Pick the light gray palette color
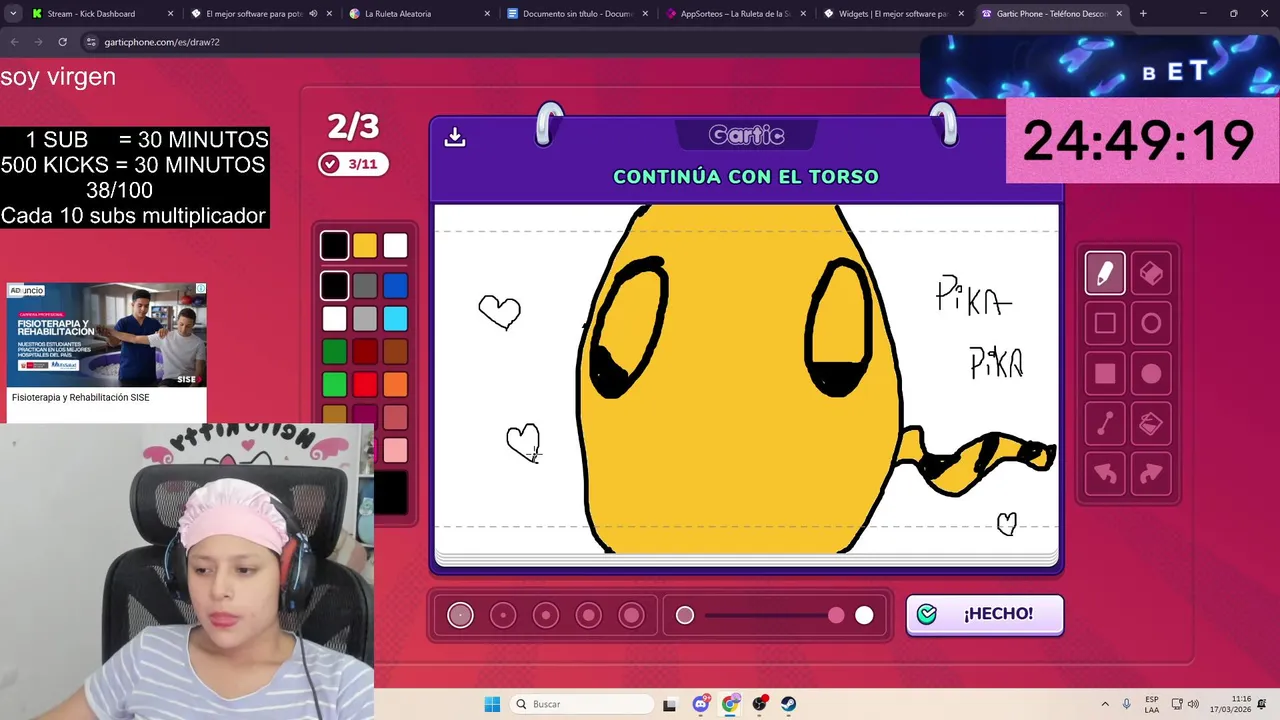This screenshot has width=1280, height=720. click(365, 319)
